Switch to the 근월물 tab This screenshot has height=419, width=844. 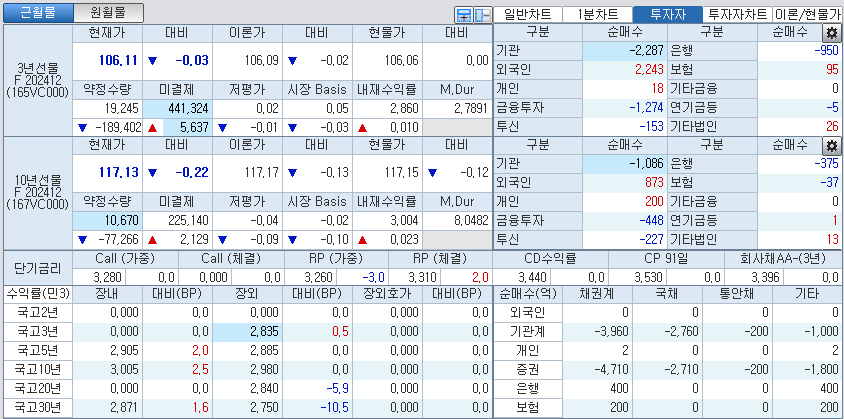click(x=38, y=13)
